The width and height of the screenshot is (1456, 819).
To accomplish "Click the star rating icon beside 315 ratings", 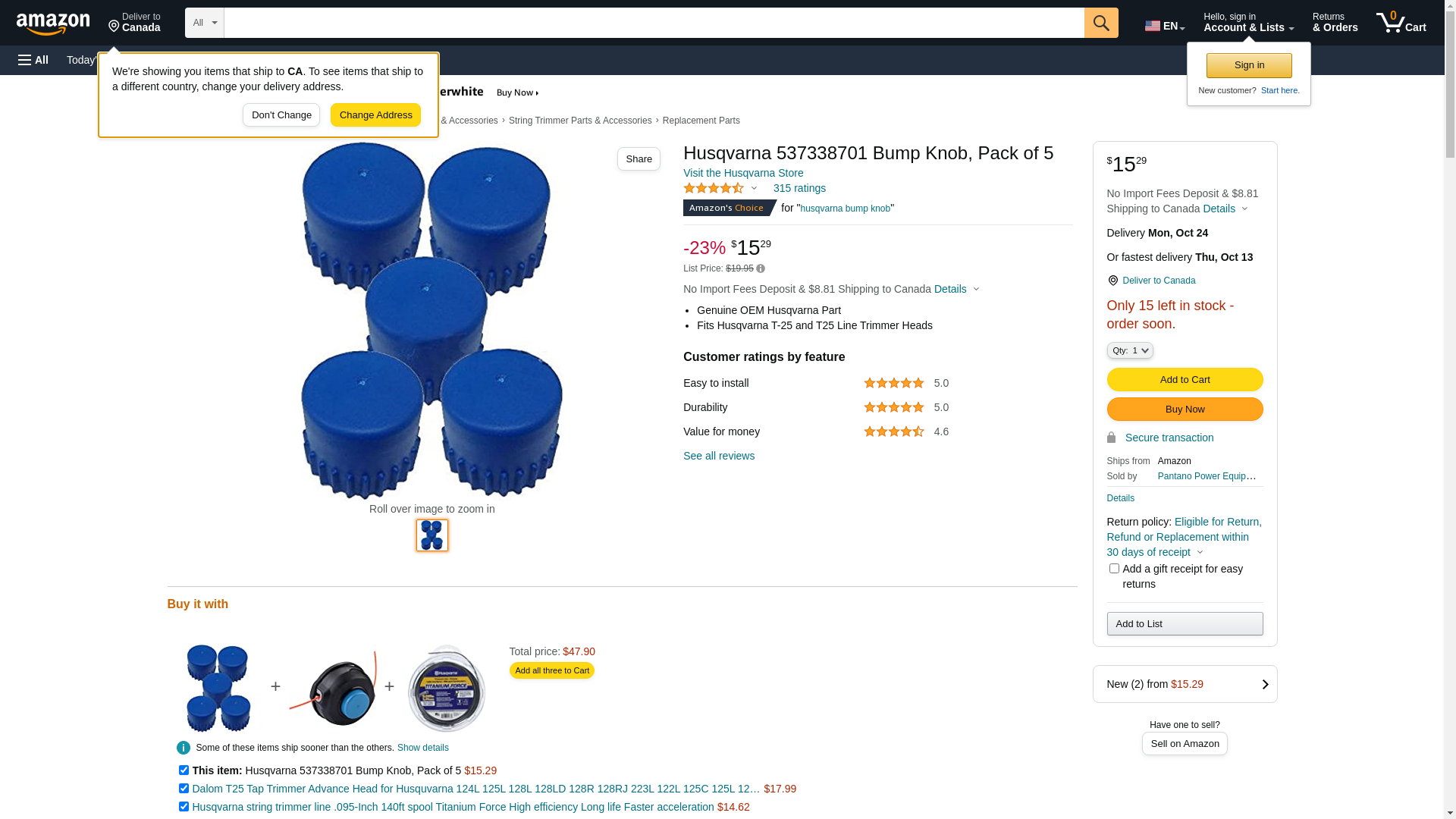I will (714, 188).
